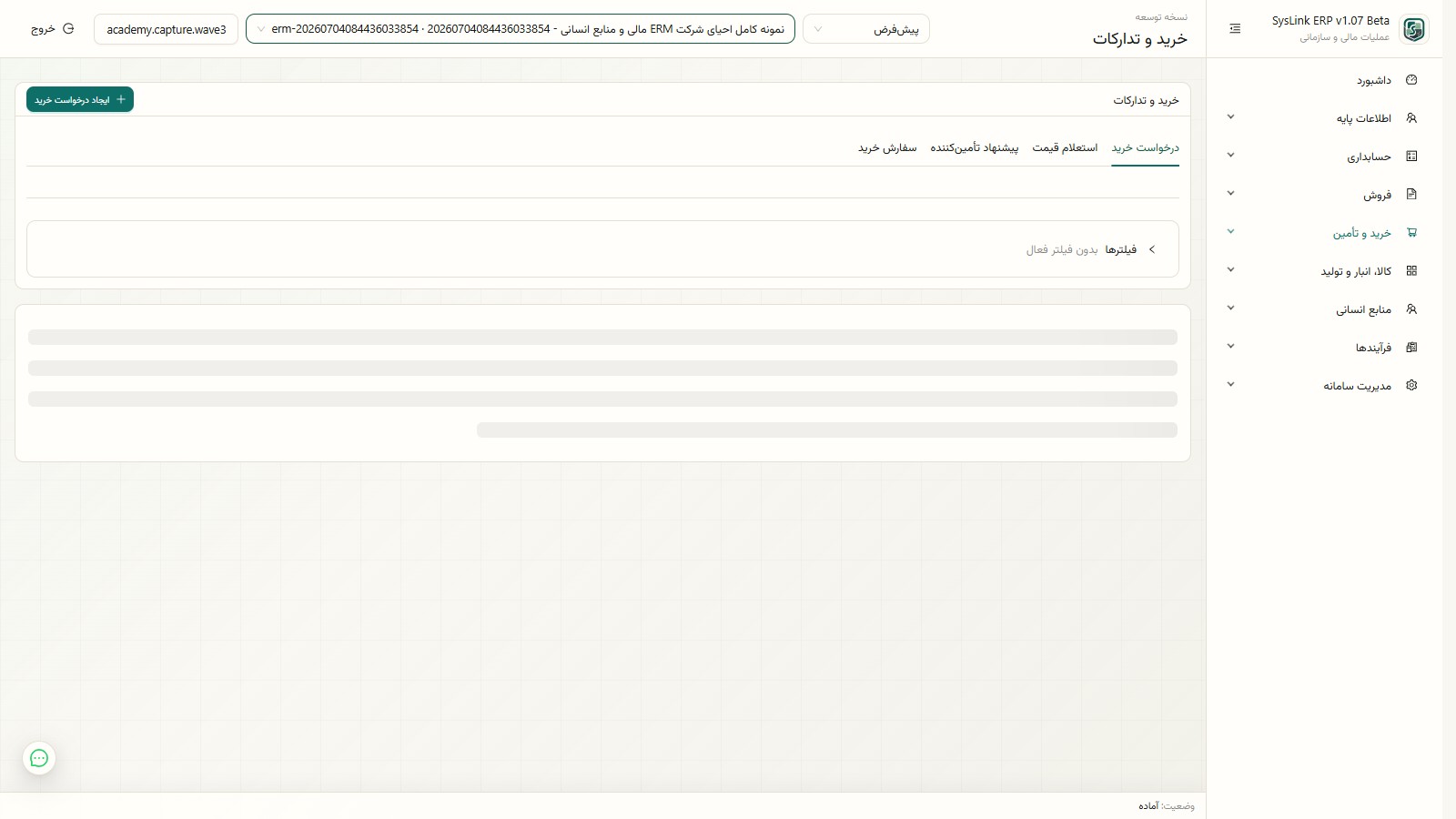Click the خروج logout button
This screenshot has width=1456, height=819.
(x=53, y=29)
